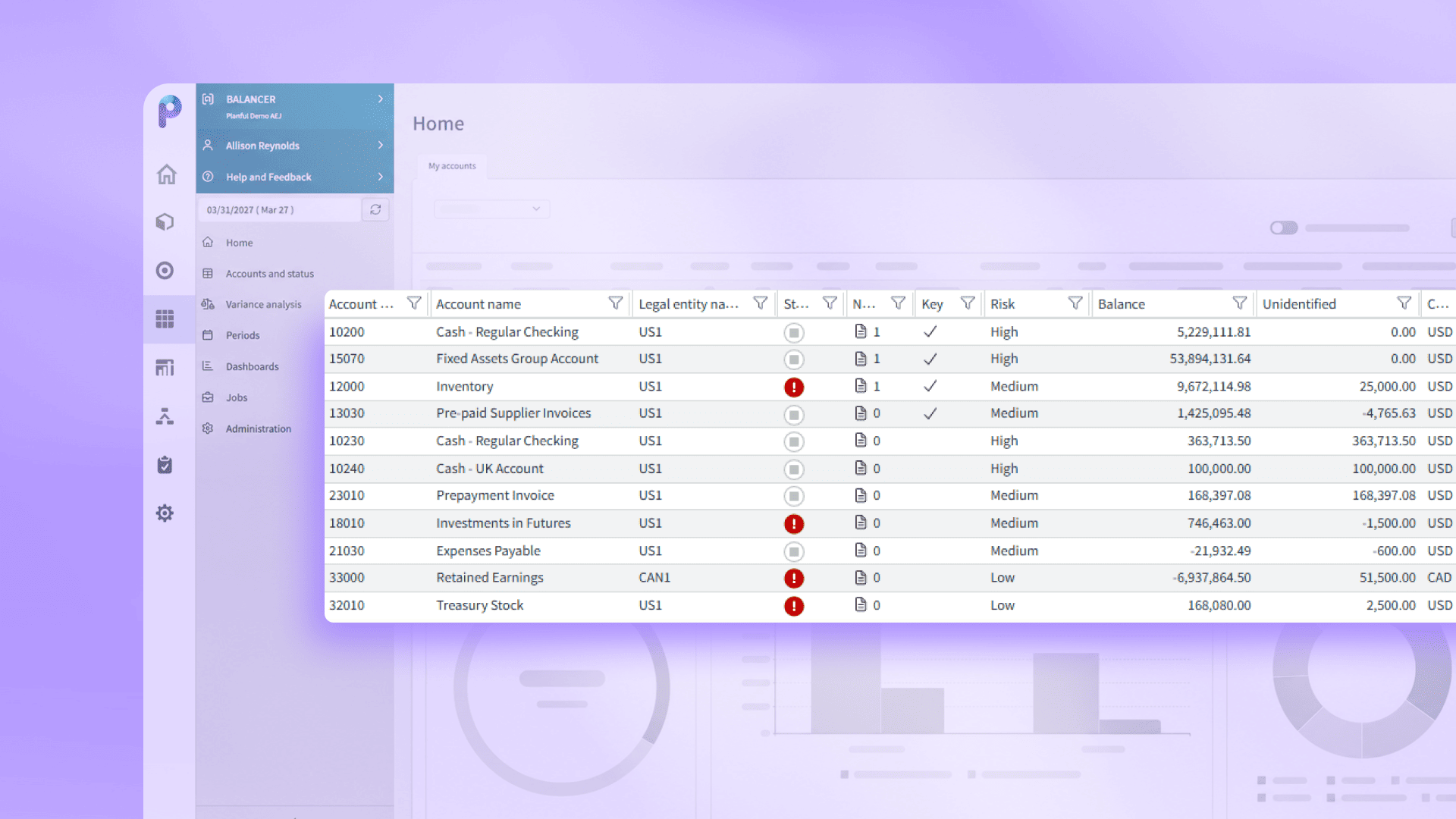
Task: Click the status icon for Cash - UK Account
Action: click(794, 469)
